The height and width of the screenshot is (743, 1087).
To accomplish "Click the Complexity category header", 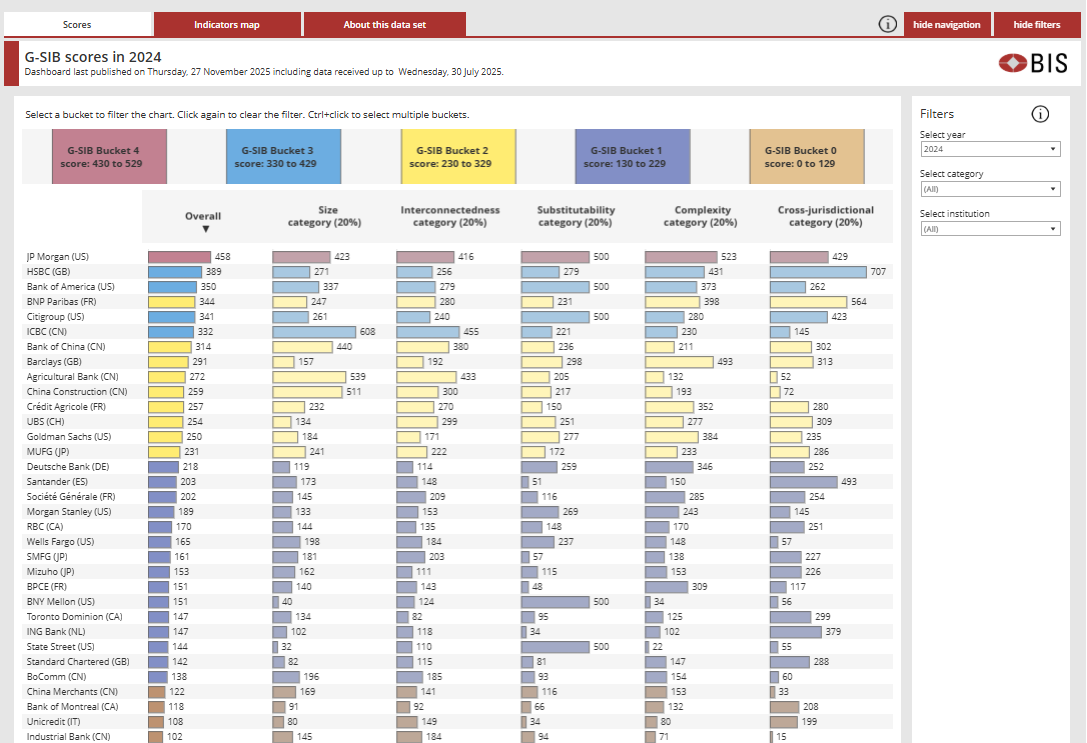I will click(x=701, y=216).
